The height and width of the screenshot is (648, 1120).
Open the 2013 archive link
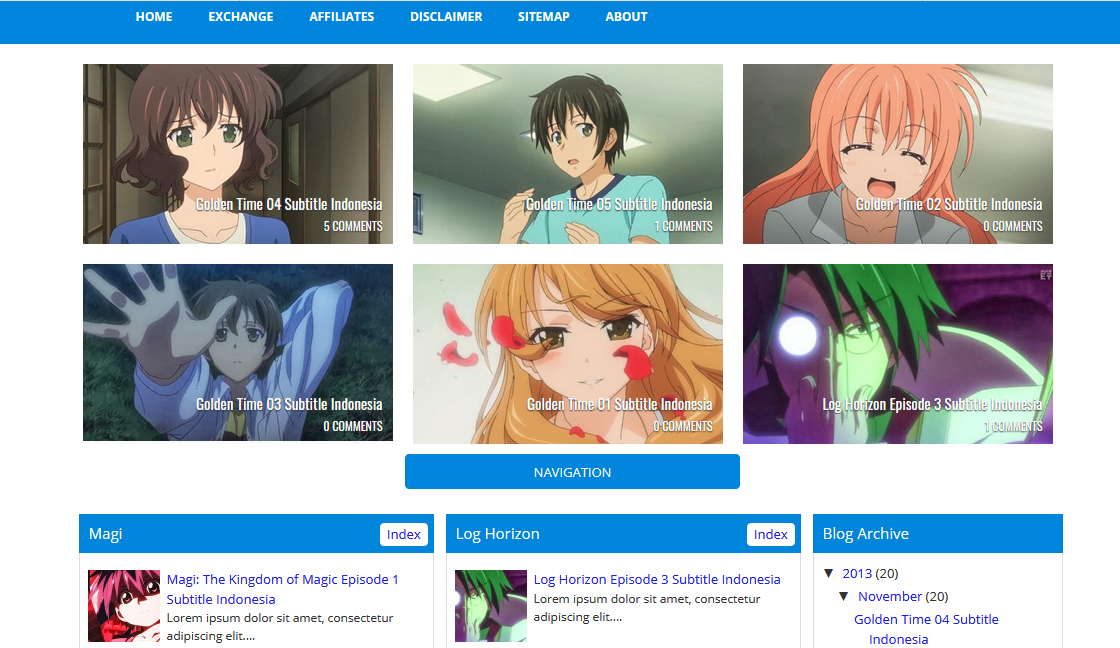[857, 574]
